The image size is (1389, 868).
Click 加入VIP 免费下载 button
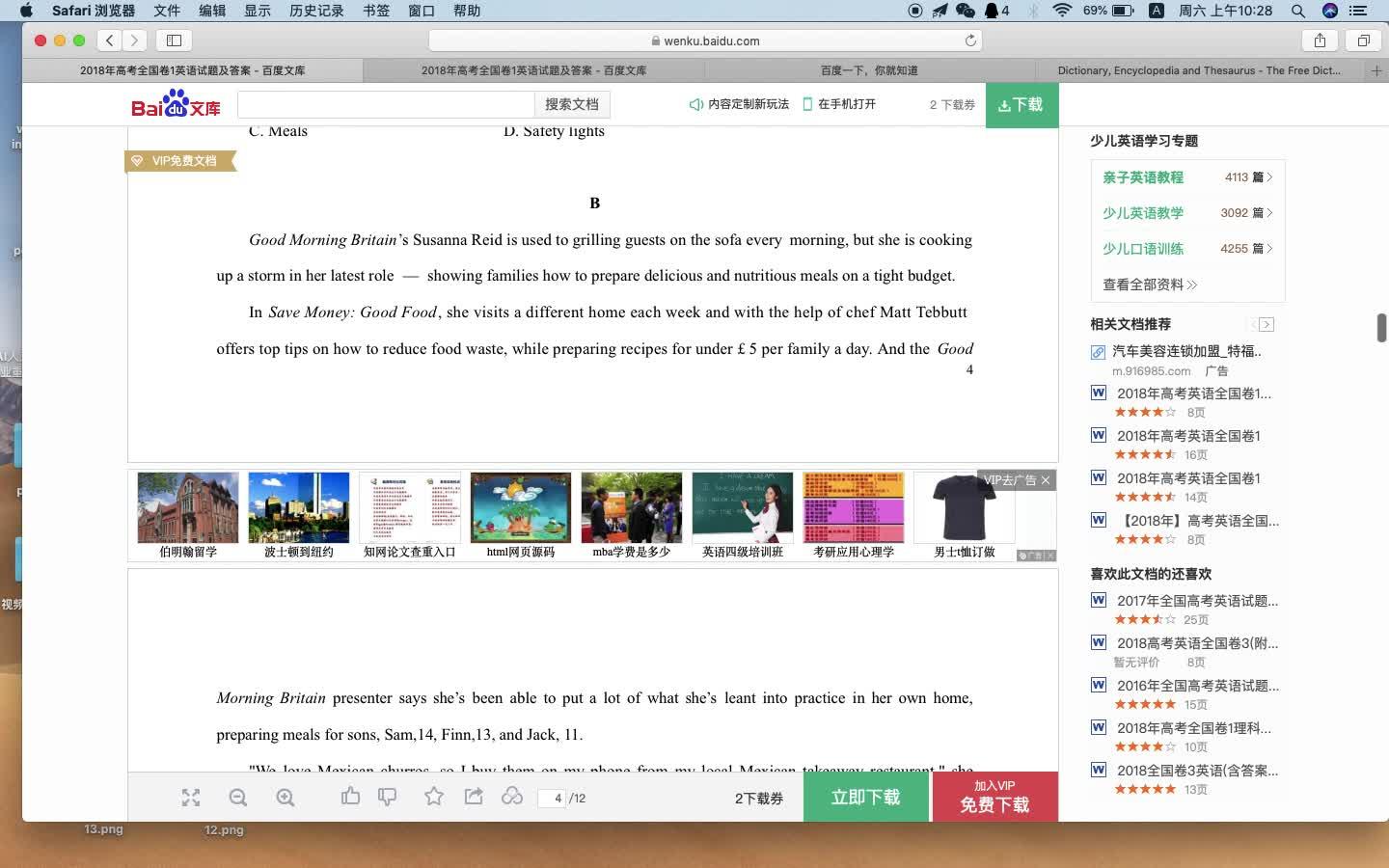(994, 798)
